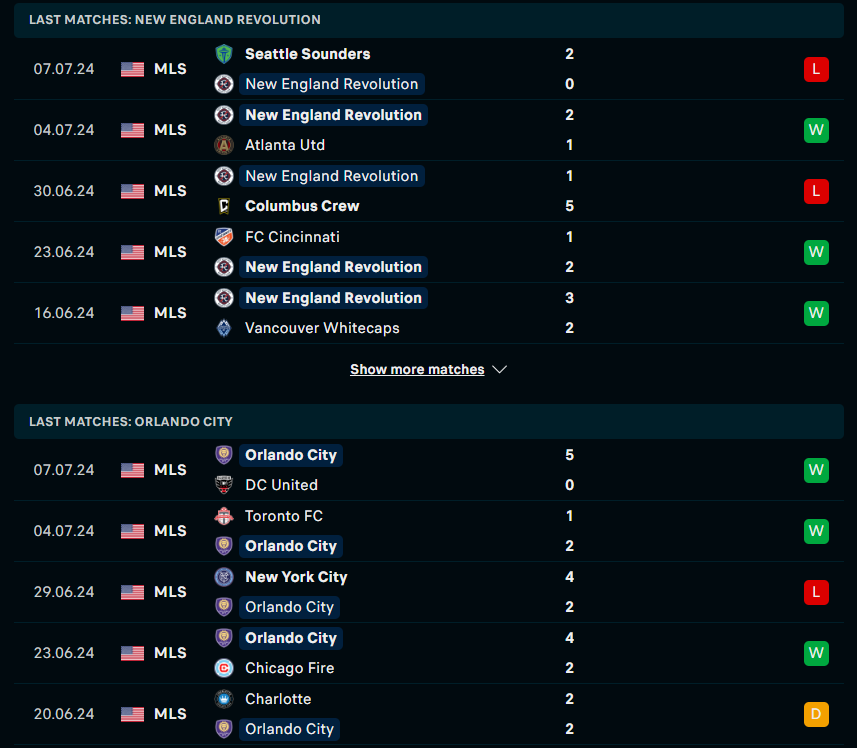Click Orlando City score 5 against DC United
This screenshot has width=857, height=748.
[570, 455]
